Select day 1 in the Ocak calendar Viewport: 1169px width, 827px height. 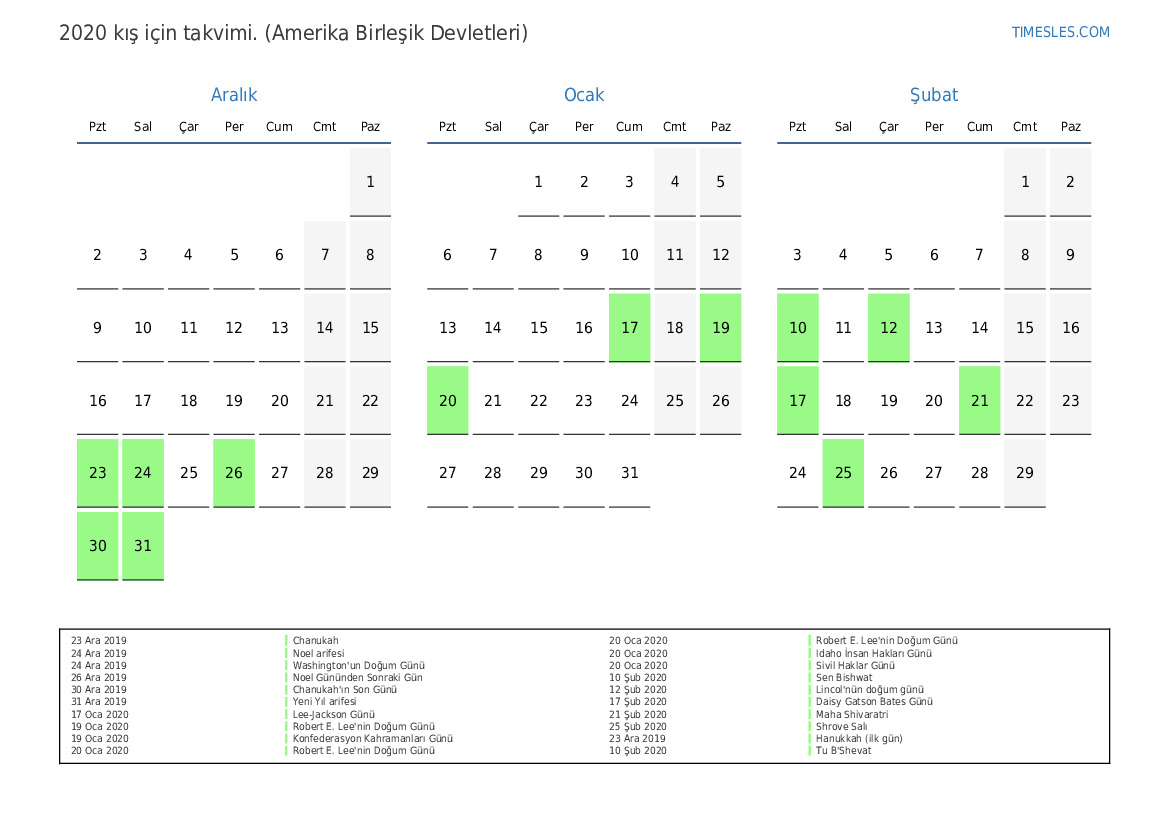pyautogui.click(x=538, y=182)
